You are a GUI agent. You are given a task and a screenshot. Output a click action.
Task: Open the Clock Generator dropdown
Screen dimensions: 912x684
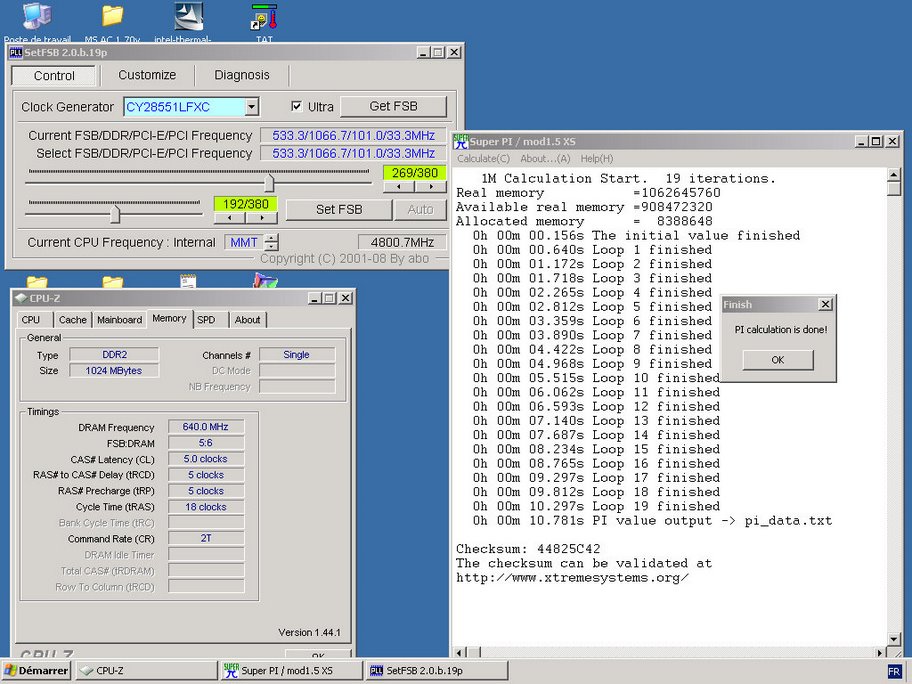coord(251,107)
